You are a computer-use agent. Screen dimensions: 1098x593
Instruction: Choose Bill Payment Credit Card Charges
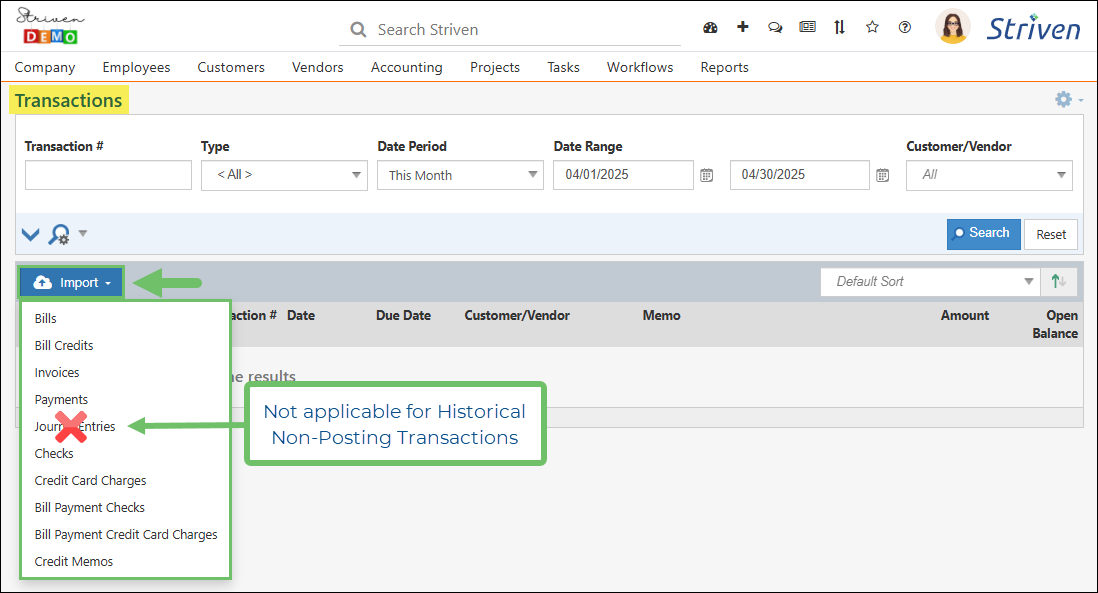point(125,535)
